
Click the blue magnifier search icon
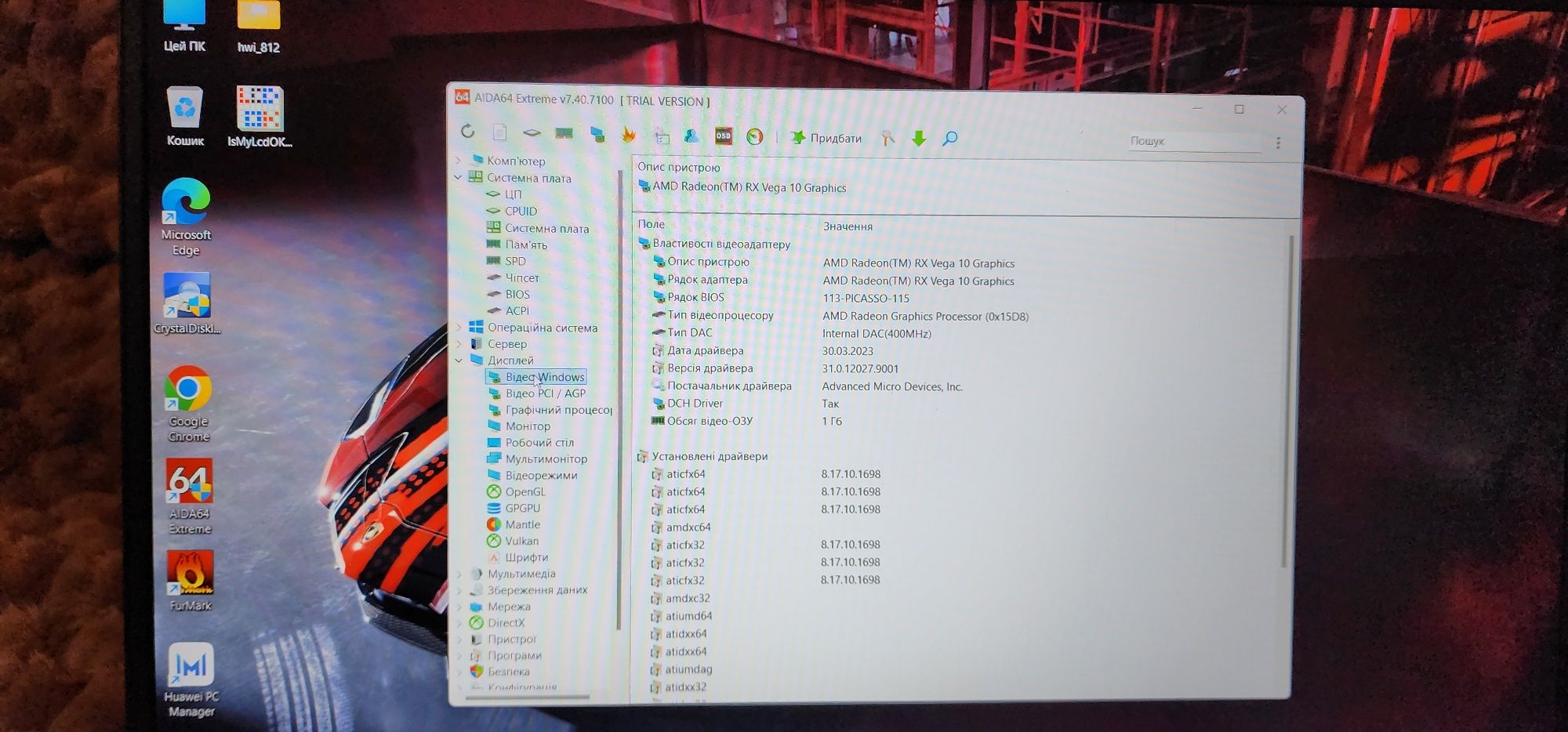[950, 139]
